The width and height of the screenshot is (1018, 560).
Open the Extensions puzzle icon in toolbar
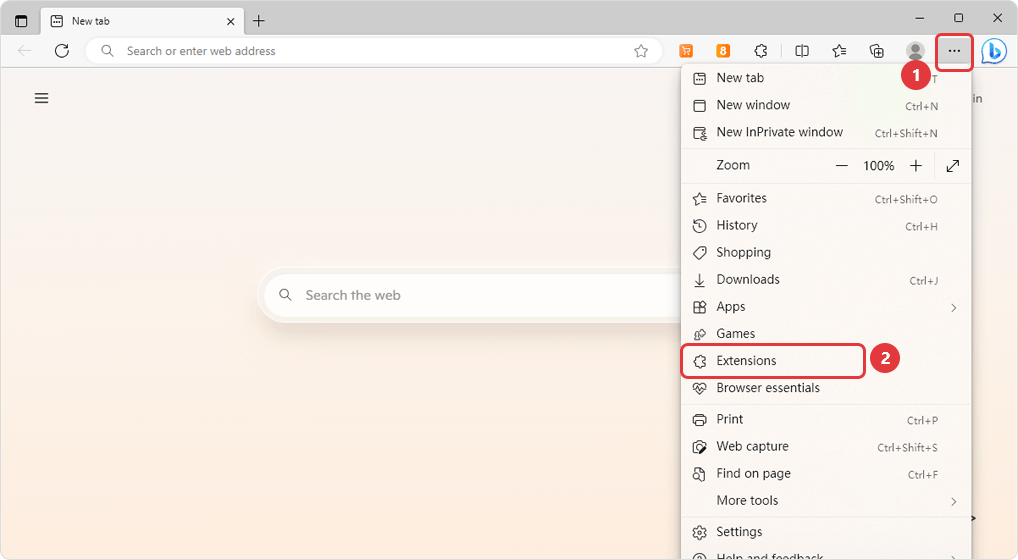761,51
